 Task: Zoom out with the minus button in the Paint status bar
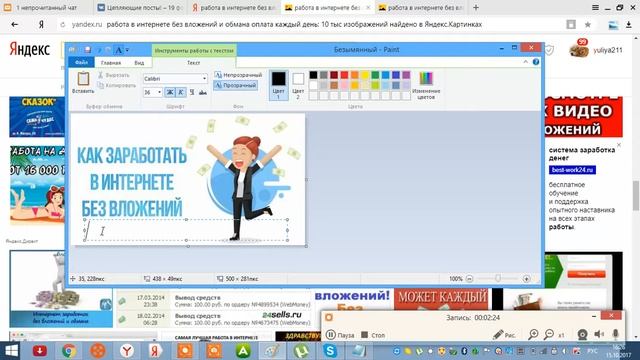(469, 279)
